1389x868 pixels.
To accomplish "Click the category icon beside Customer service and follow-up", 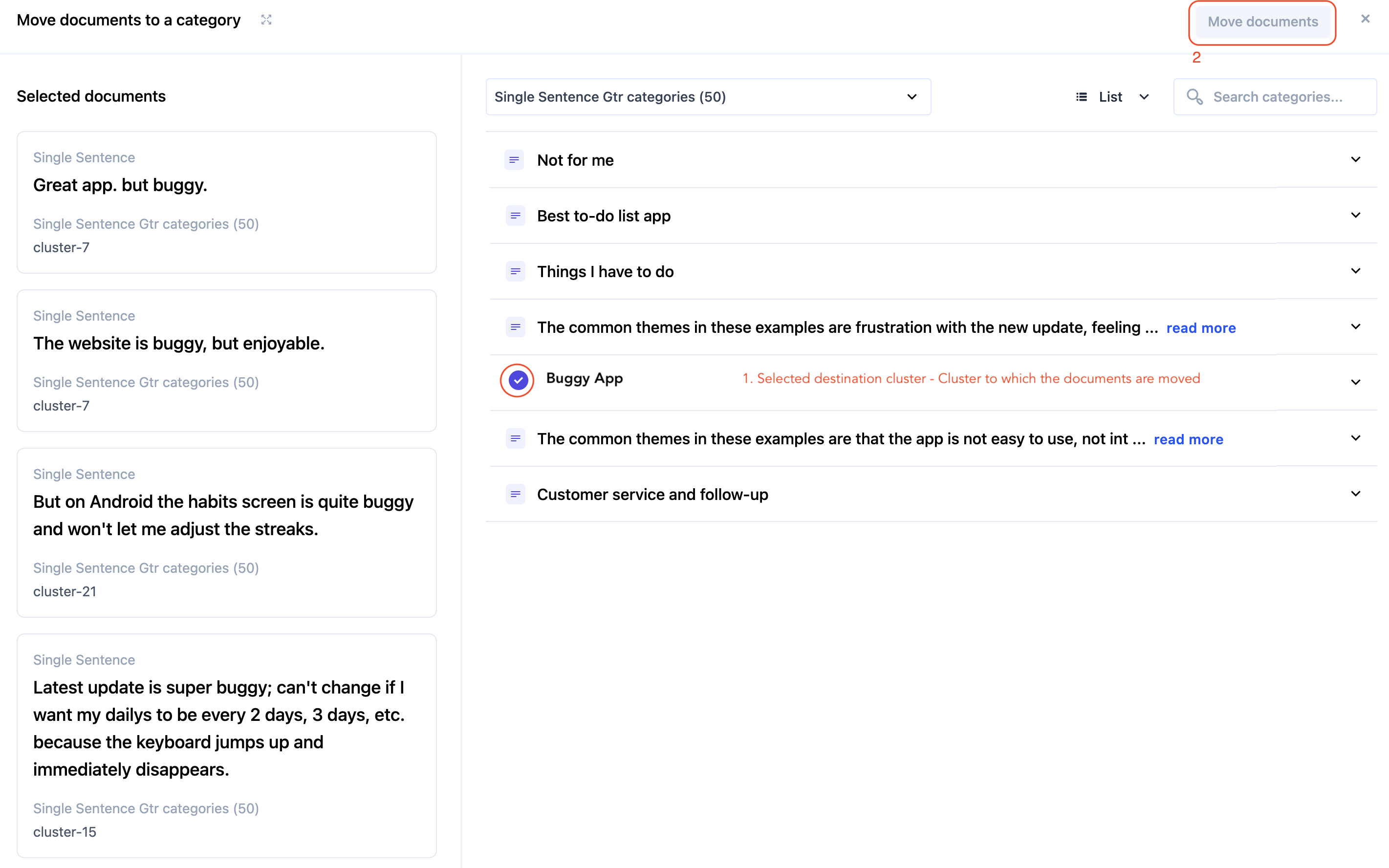I will coord(515,494).
